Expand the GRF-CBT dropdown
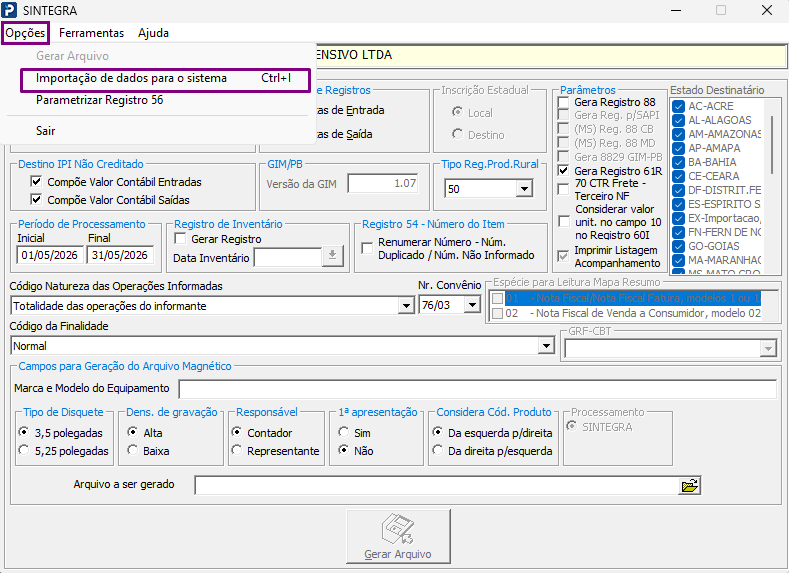Viewport: 789px width, 573px height. (768, 349)
